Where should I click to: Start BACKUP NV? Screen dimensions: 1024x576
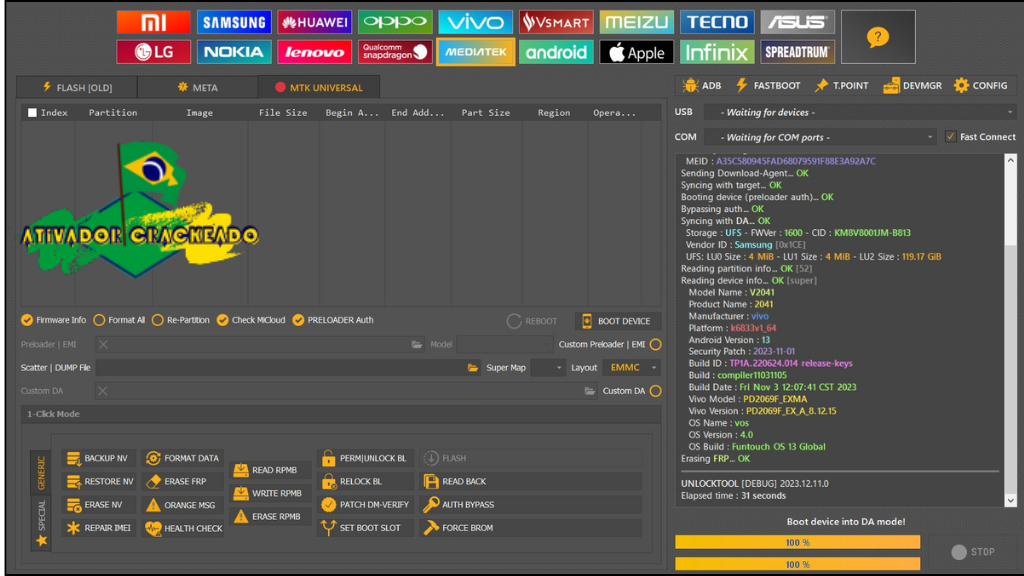(98, 458)
